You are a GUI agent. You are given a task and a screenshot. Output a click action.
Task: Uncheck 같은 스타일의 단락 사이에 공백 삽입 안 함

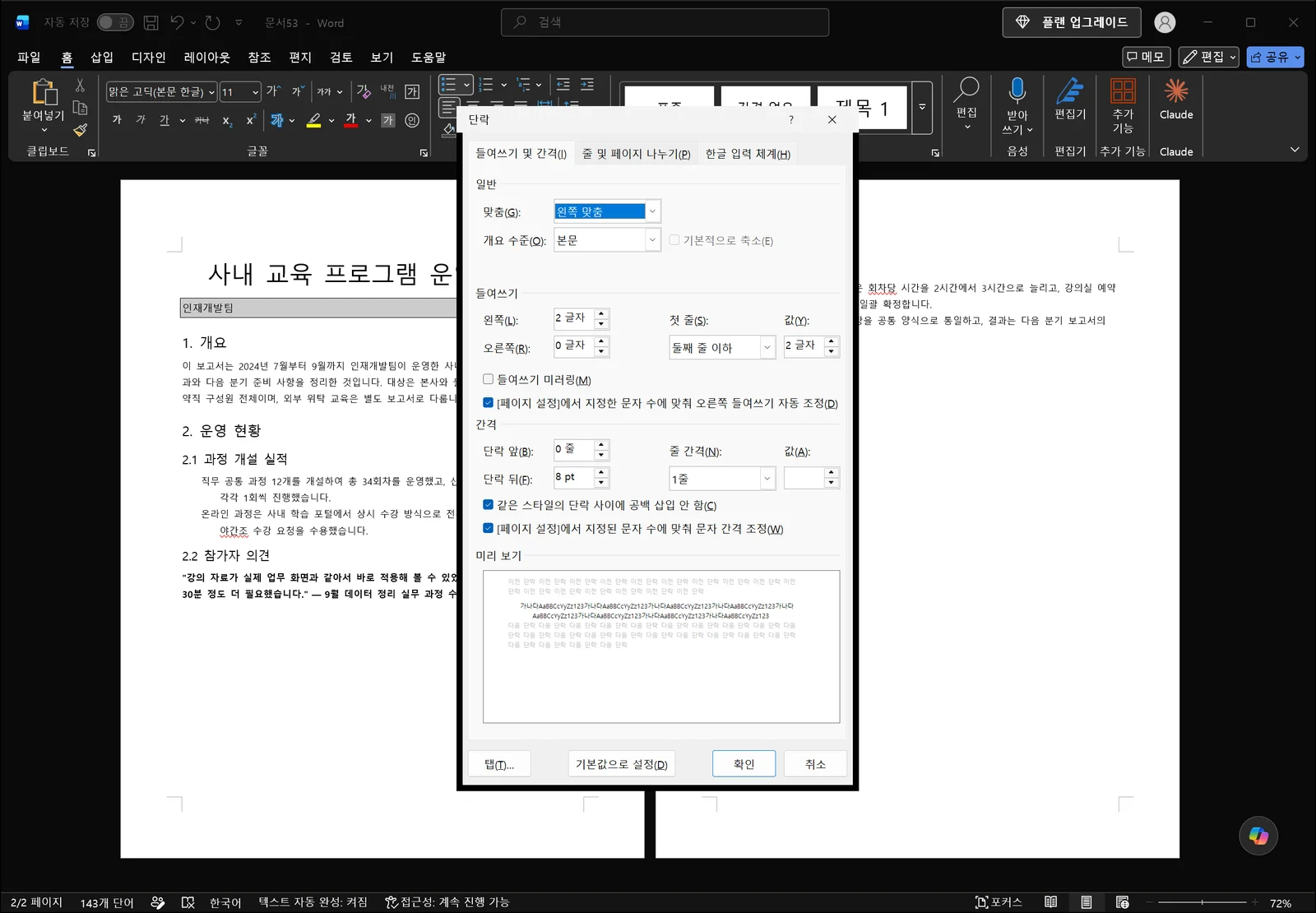coord(489,504)
